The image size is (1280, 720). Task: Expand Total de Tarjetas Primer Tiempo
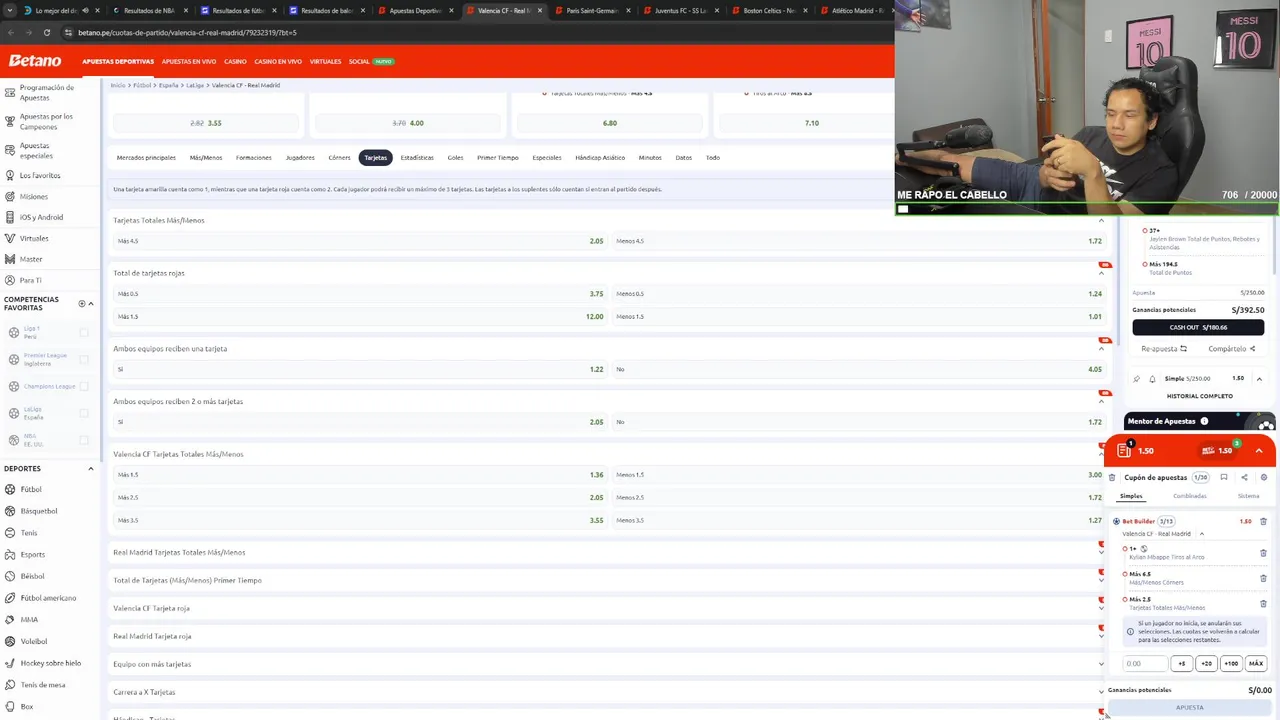click(1101, 580)
